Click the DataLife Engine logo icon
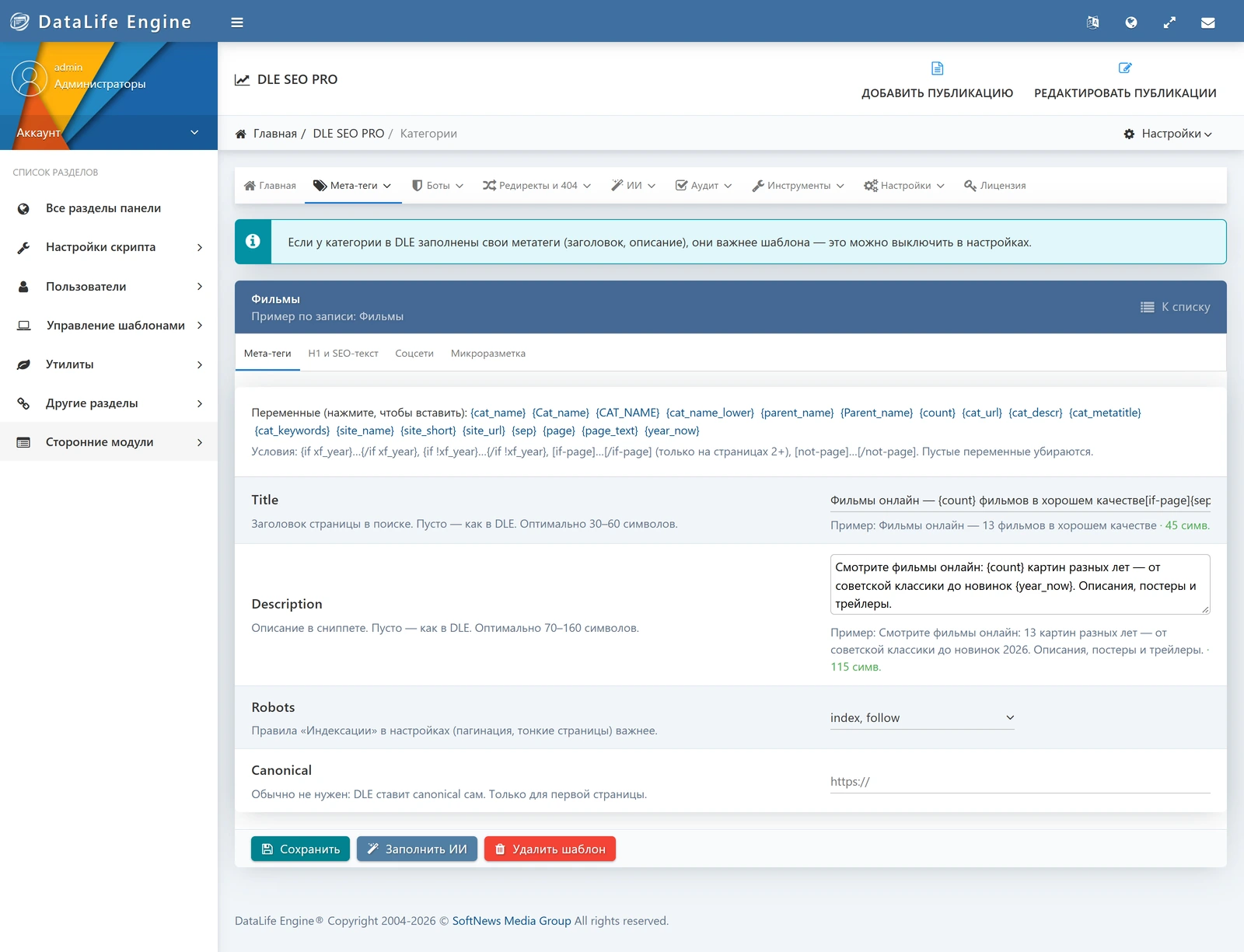Screen dimensions: 1244x952 19,22
